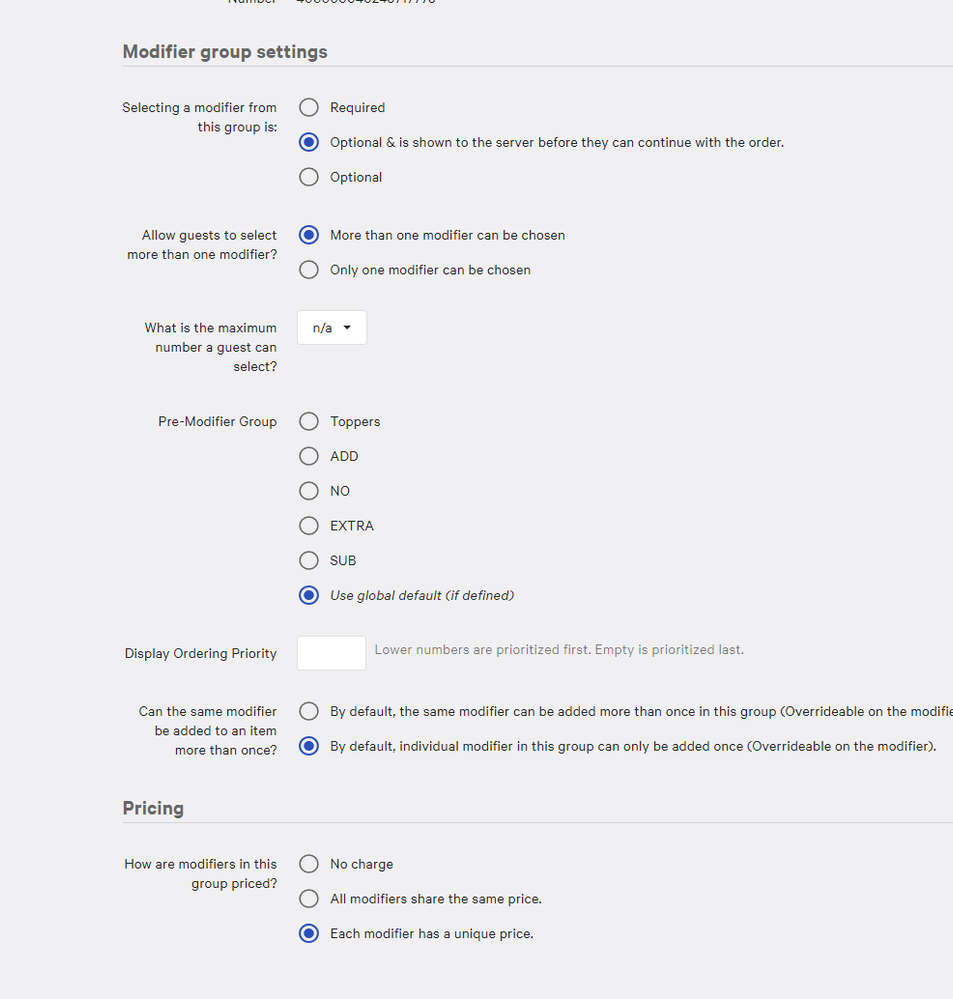Image resolution: width=953 pixels, height=999 pixels.
Task: Select the Toppers pre-modifier group
Action: [x=310, y=422]
